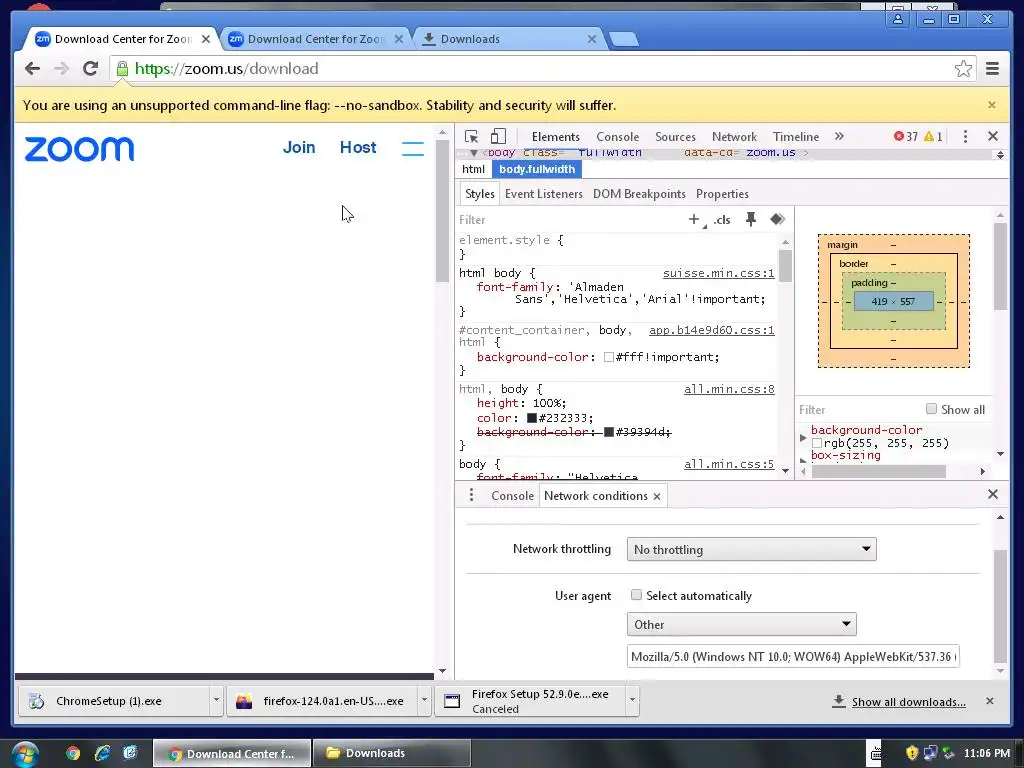Click the pin element state icon
Screen dimensions: 1024x768
[x=751, y=219]
